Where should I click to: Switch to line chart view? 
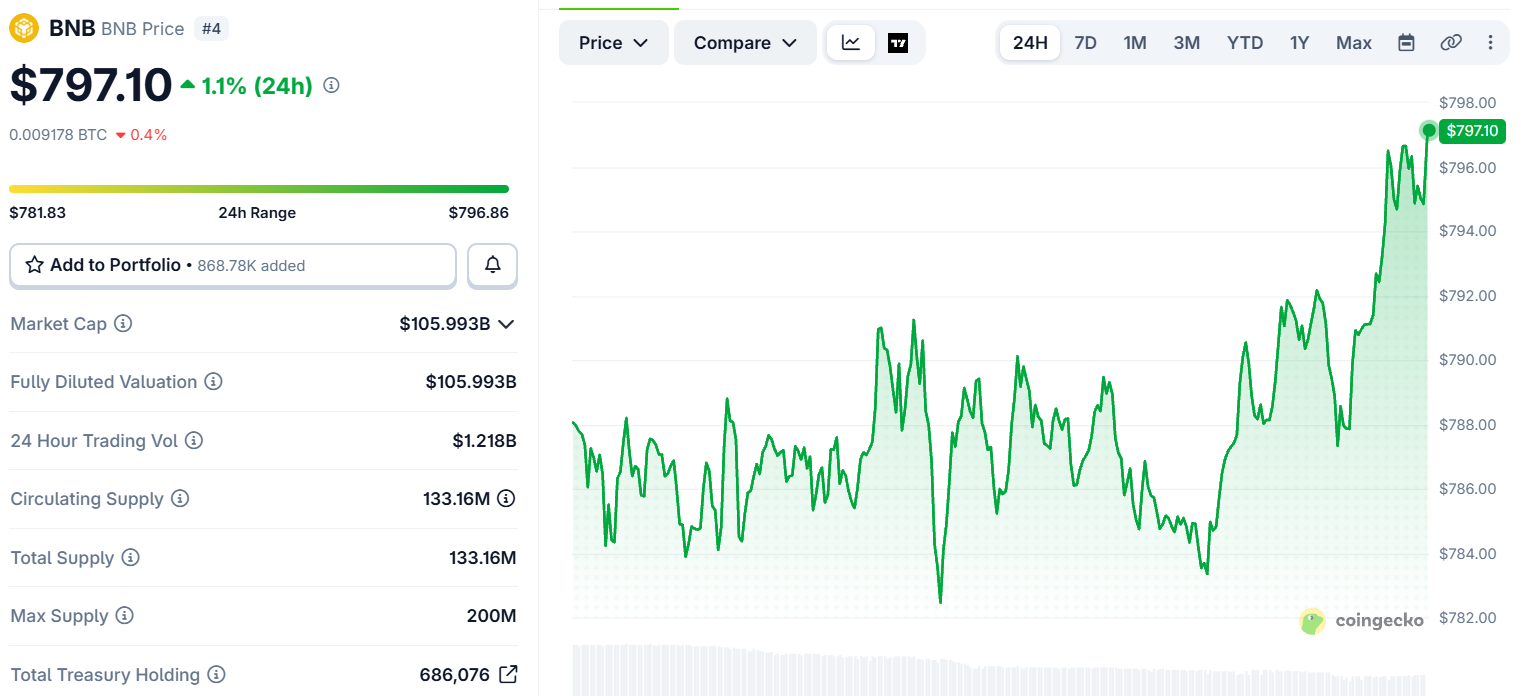pyautogui.click(x=851, y=43)
